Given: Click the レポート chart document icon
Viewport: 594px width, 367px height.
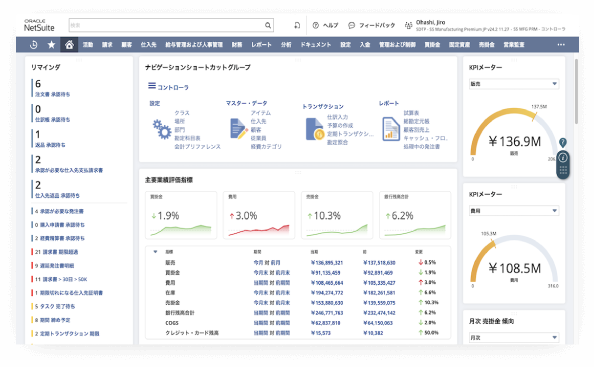Looking at the screenshot, I should (391, 129).
